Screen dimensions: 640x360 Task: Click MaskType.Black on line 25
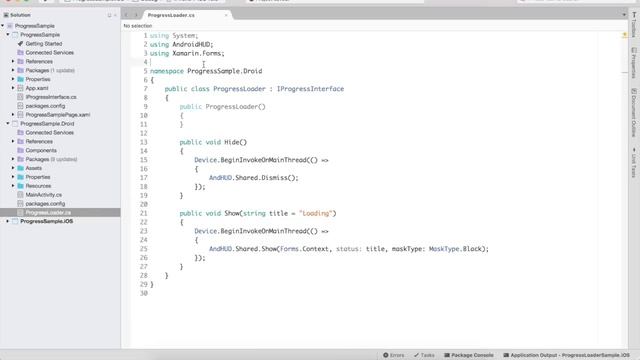tap(455, 249)
